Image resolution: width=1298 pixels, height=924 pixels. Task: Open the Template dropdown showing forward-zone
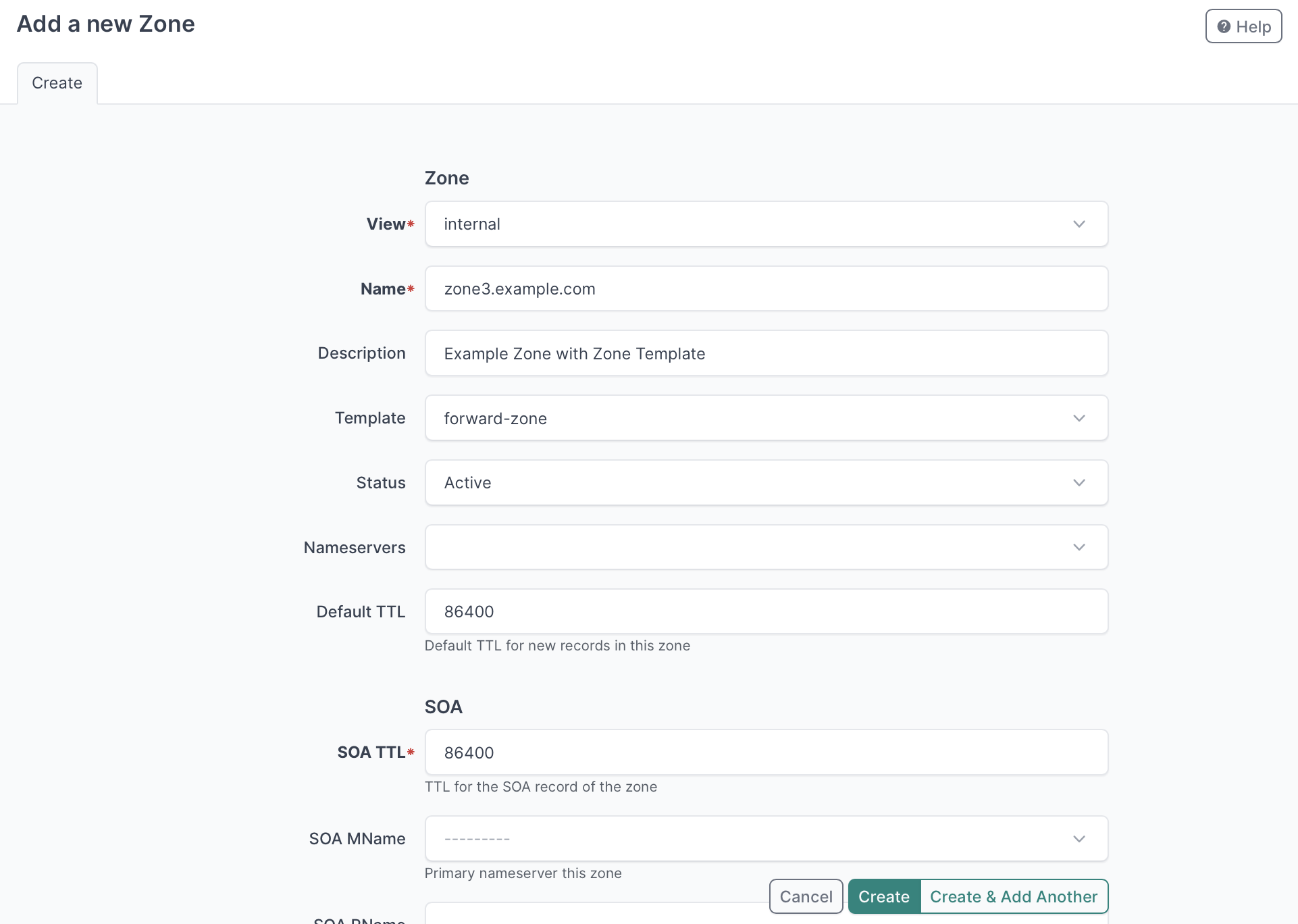(x=765, y=418)
